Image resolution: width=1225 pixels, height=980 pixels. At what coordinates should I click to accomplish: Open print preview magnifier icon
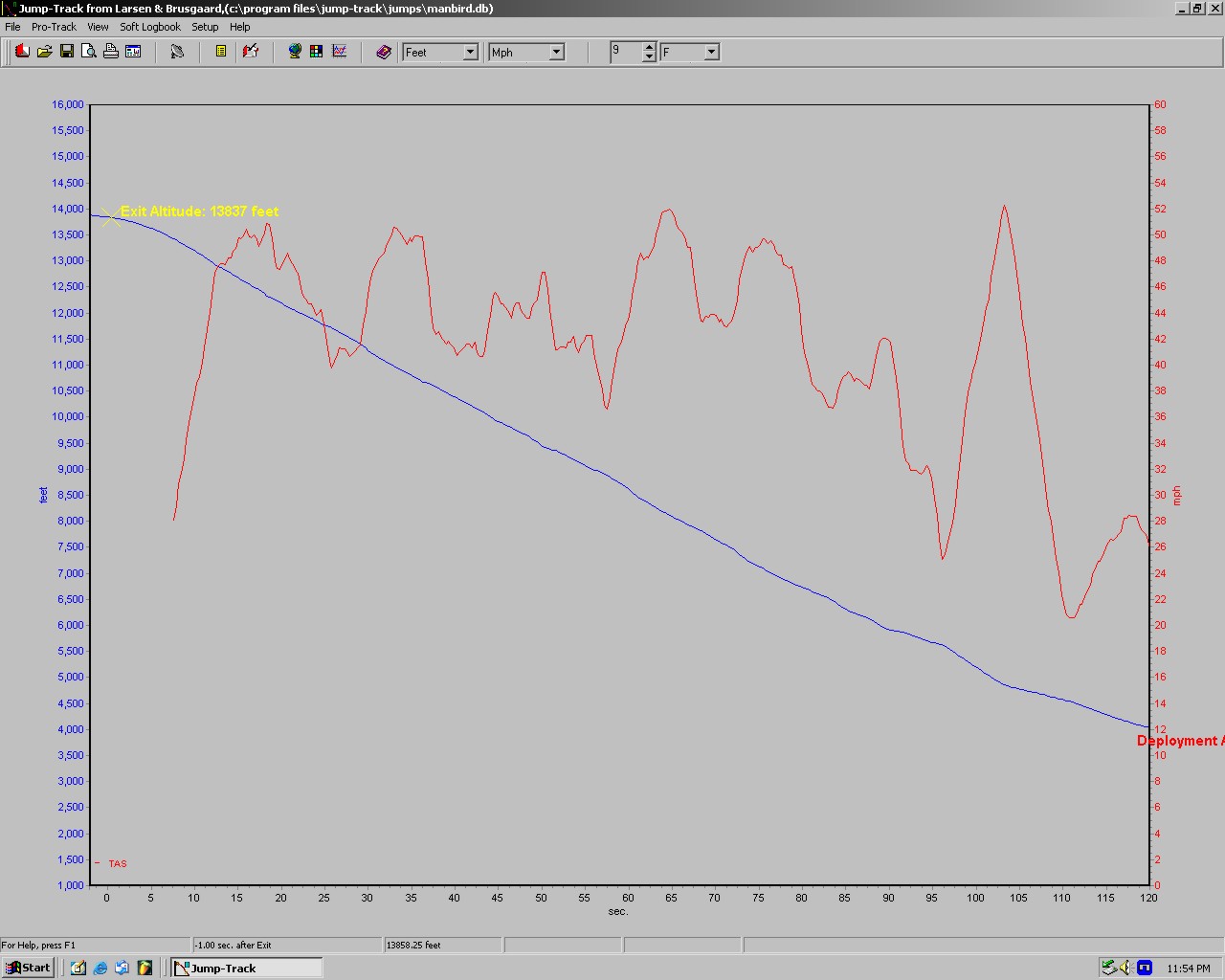(88, 52)
